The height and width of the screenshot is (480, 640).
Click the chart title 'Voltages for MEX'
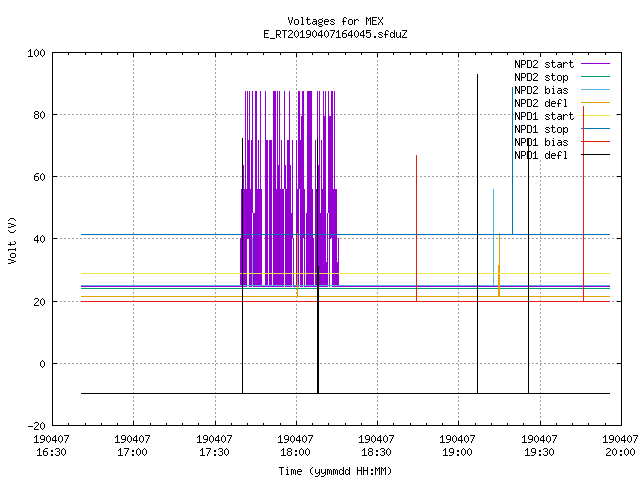click(x=335, y=21)
